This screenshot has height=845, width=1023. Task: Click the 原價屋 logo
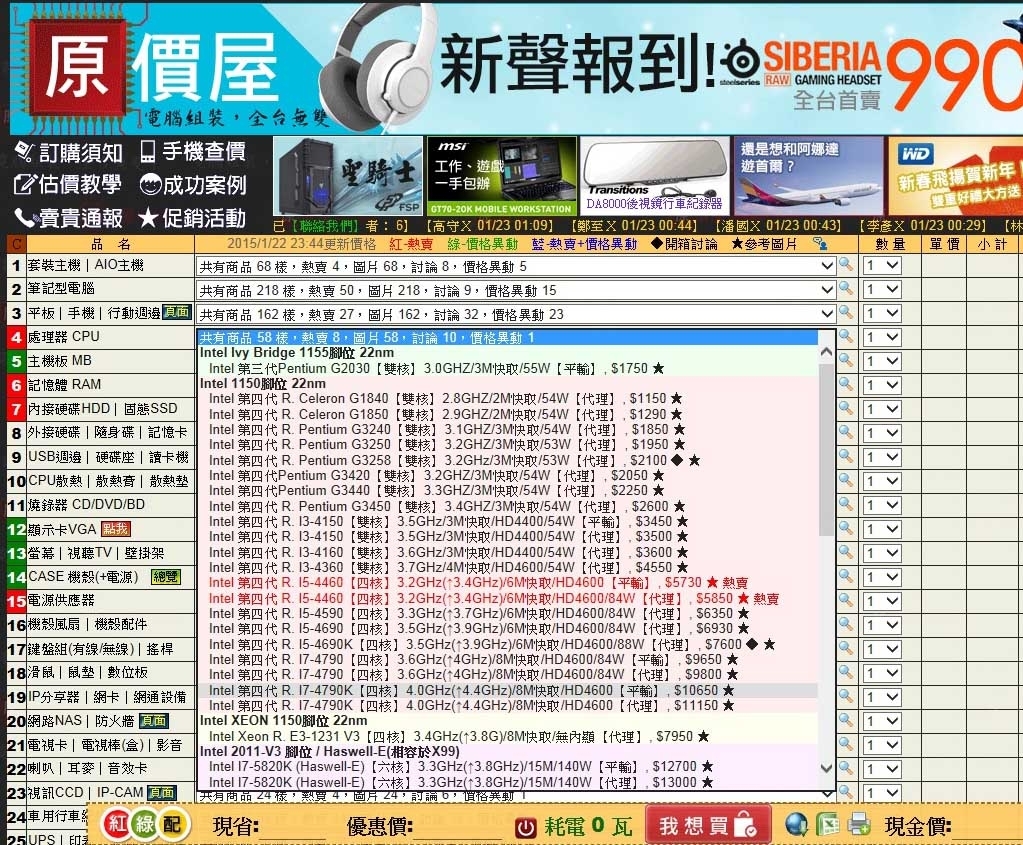[153, 70]
